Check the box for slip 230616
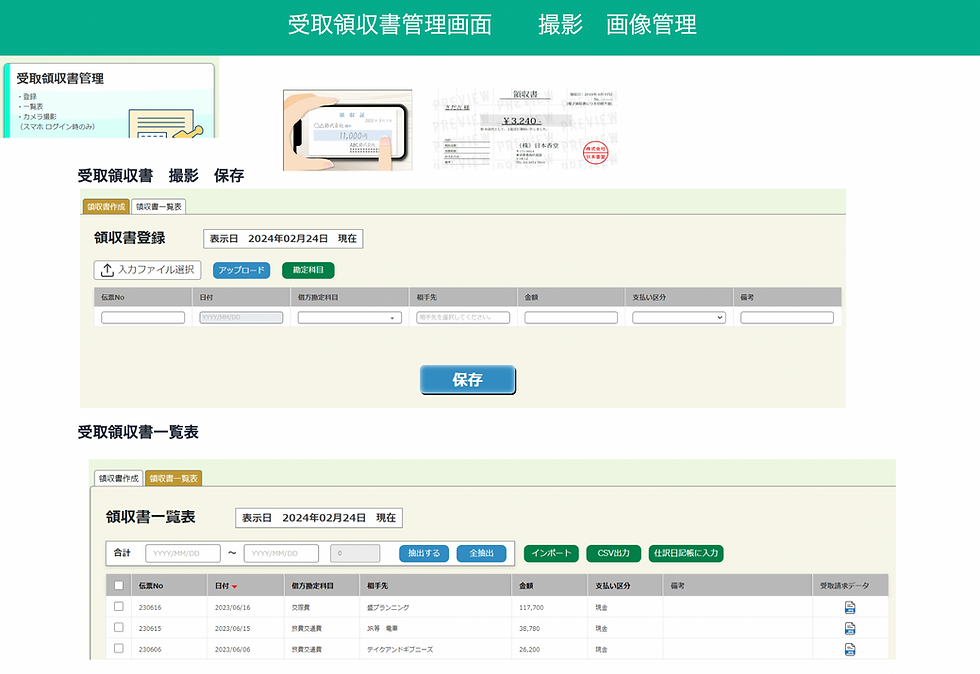980x674 pixels. (x=119, y=606)
